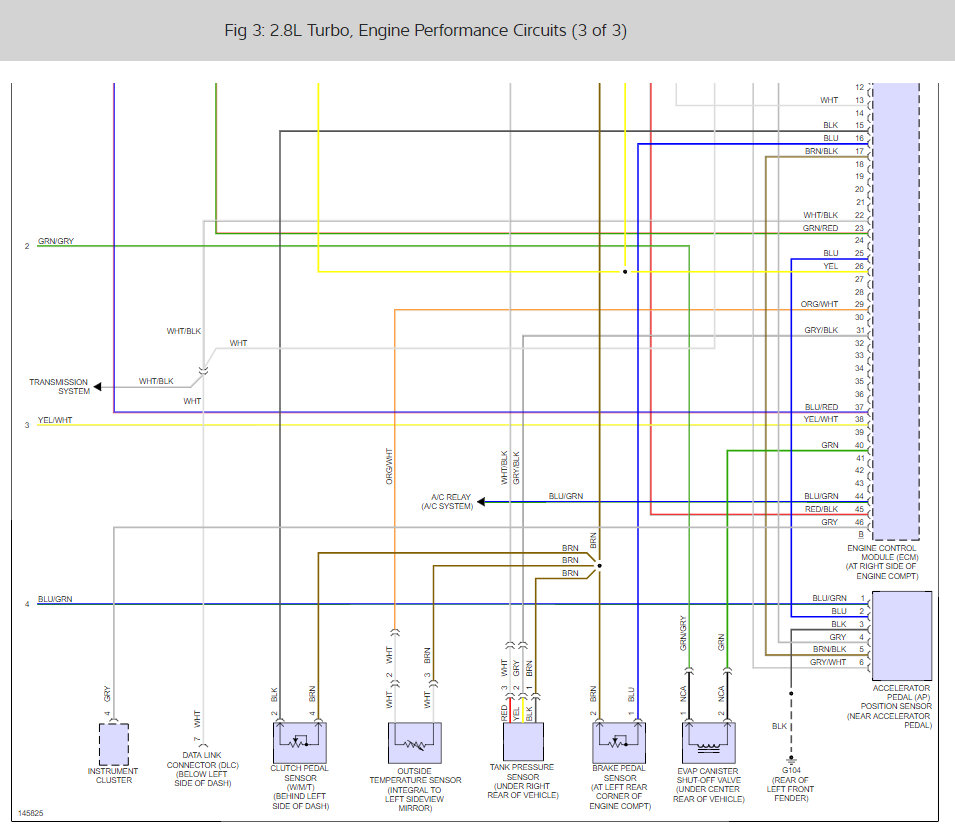
Task: Click the TRANSMISSION SYSTEM label
Action: point(59,387)
